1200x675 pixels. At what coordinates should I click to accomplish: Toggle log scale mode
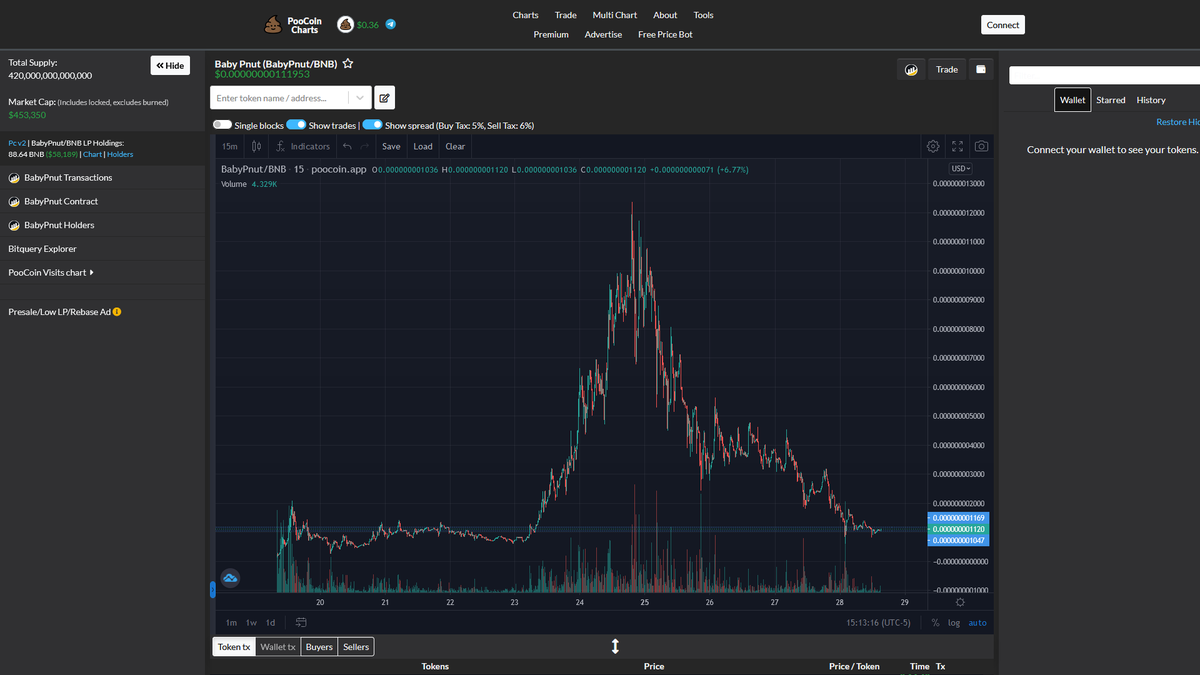tap(954, 622)
